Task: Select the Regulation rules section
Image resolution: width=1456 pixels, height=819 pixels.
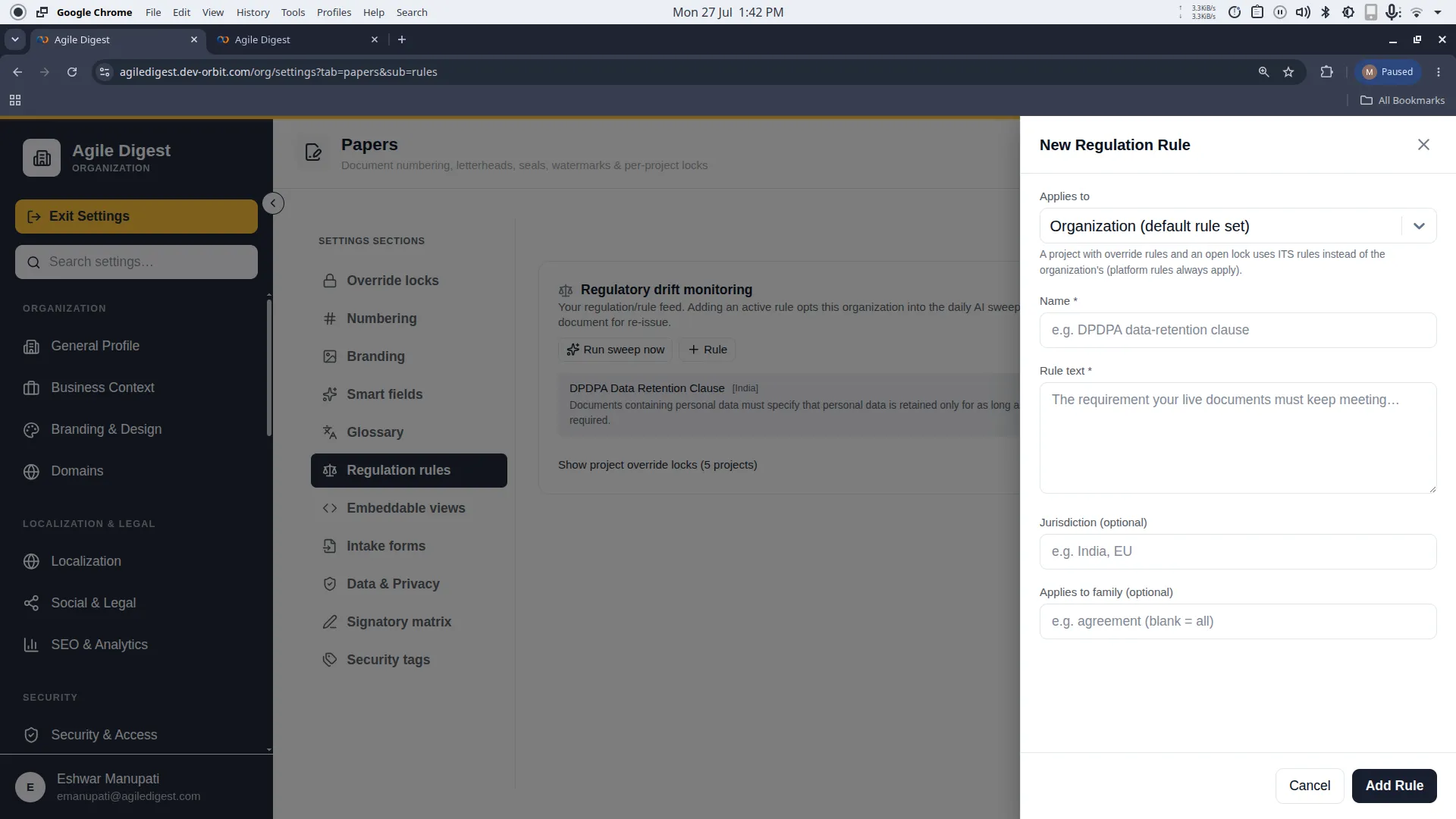Action: (409, 470)
